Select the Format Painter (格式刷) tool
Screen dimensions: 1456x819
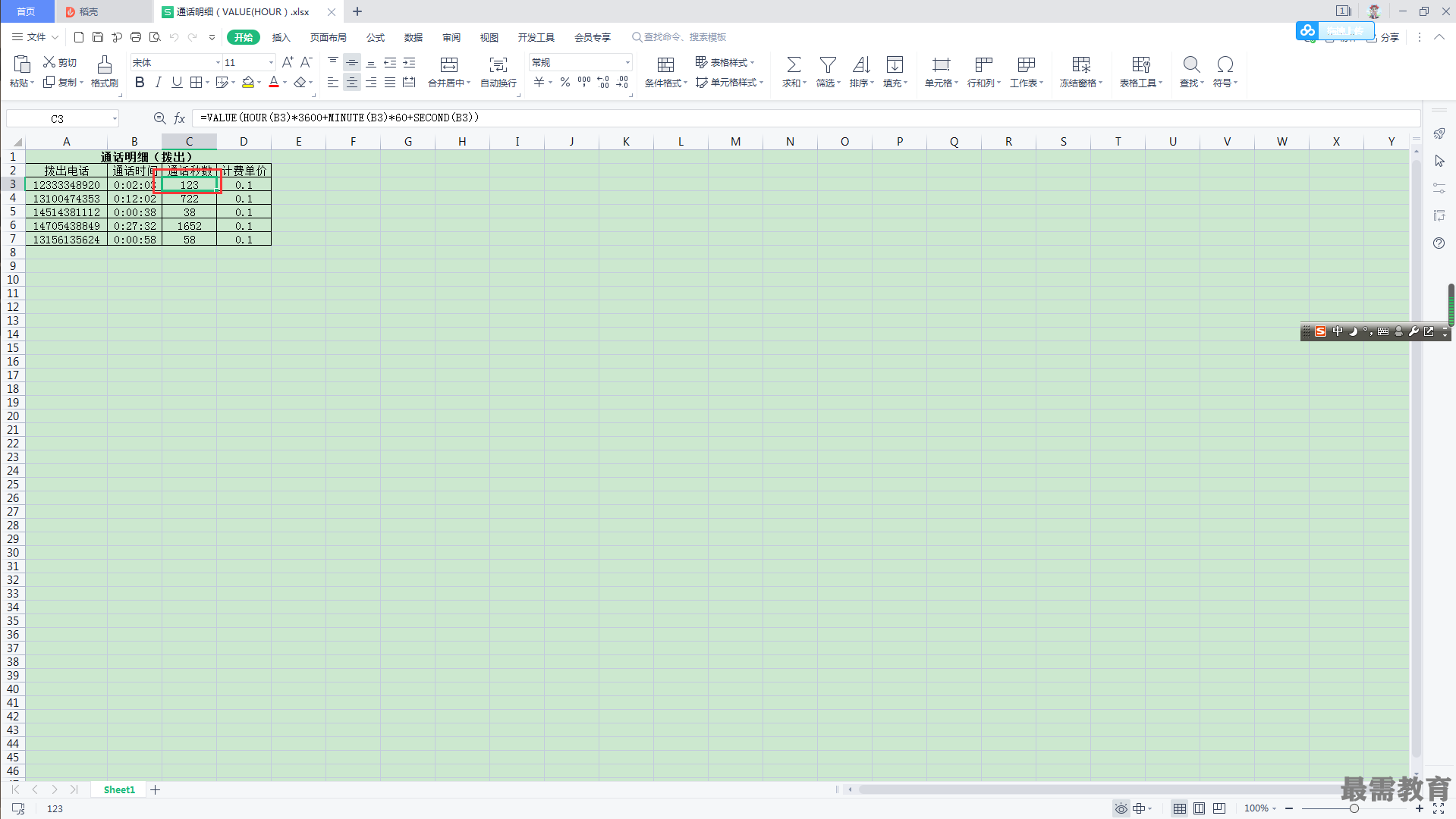coord(105,72)
